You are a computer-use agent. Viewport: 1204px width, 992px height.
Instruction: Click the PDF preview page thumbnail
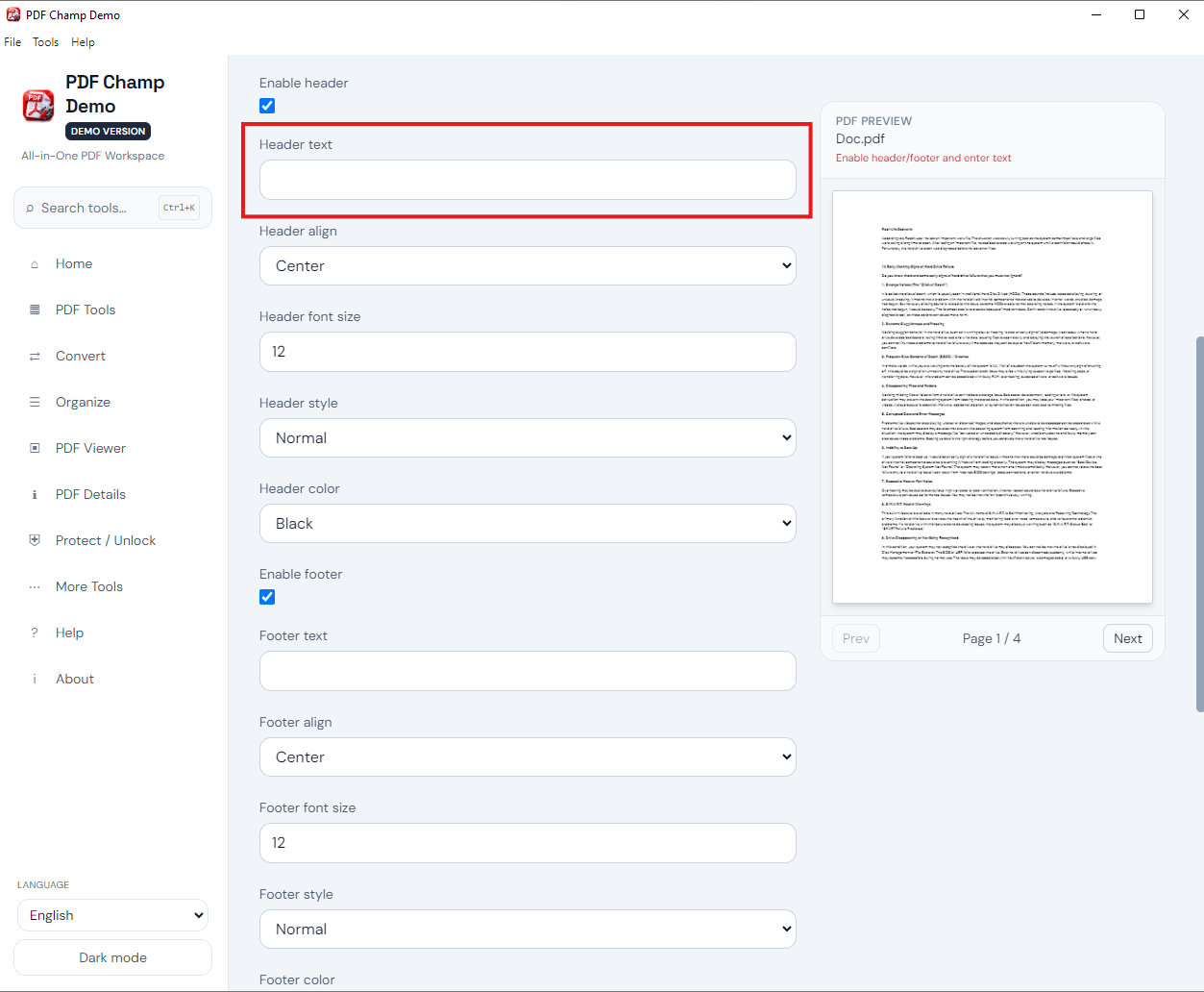click(x=993, y=397)
